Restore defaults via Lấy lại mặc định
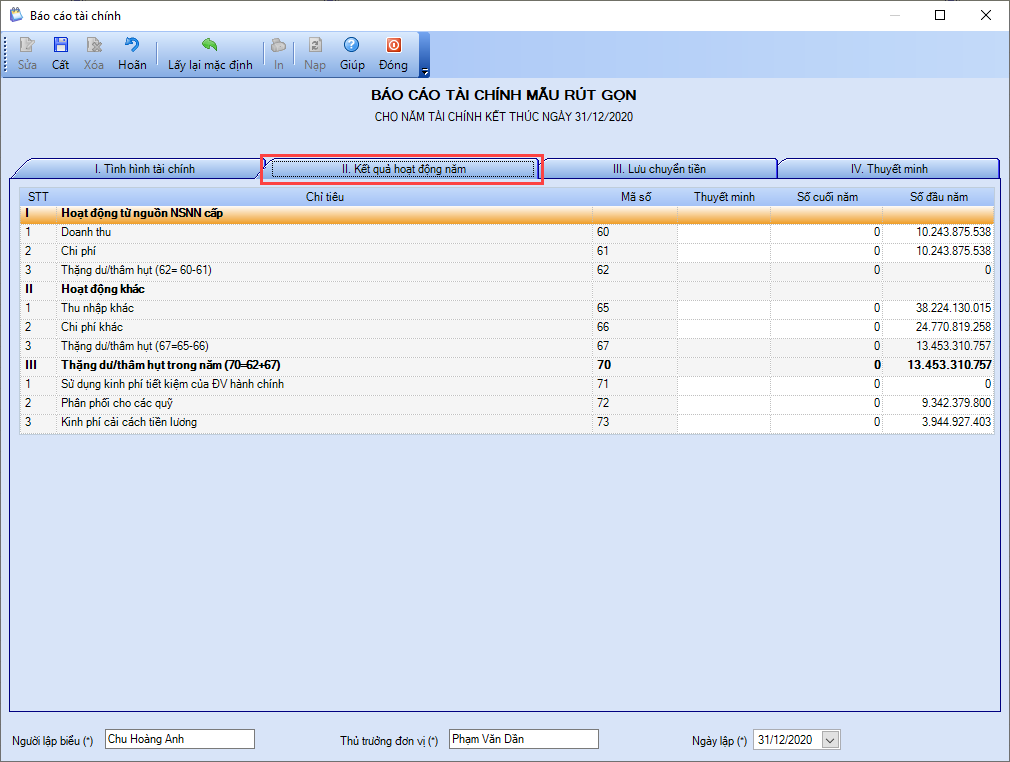The height and width of the screenshot is (762, 1010). tap(210, 54)
